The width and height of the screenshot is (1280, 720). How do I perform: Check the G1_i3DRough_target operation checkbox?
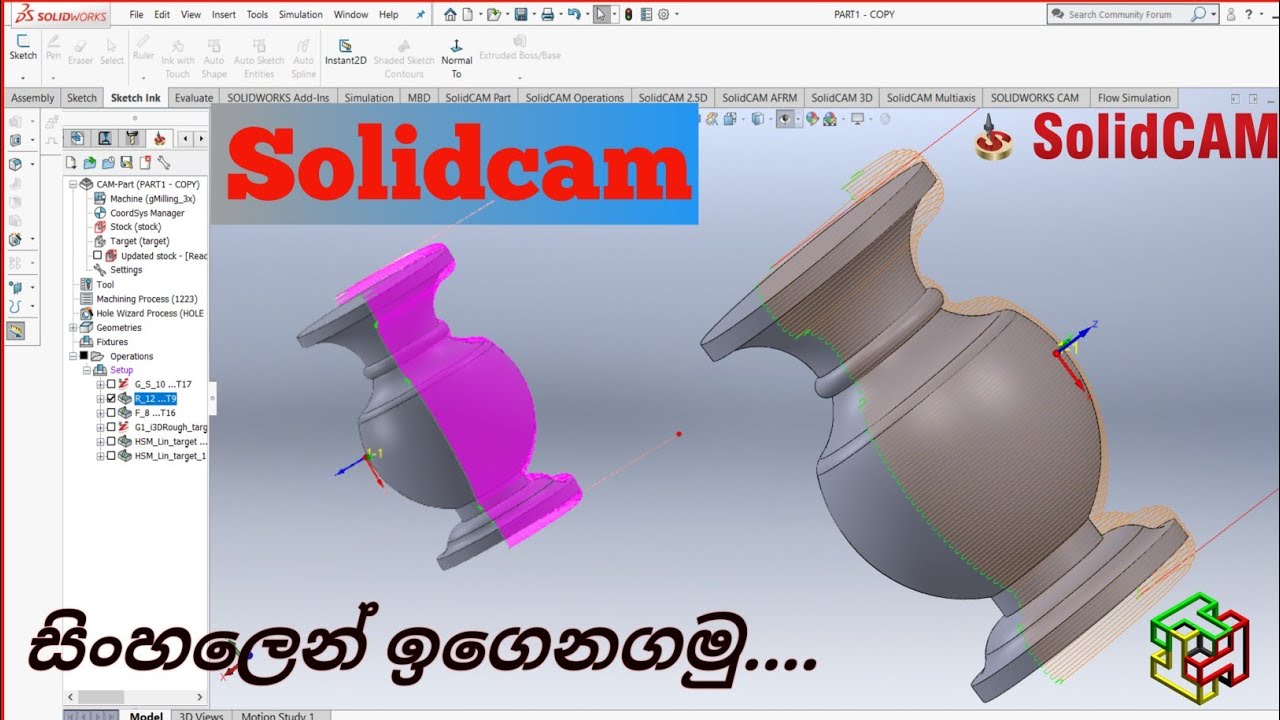point(111,427)
